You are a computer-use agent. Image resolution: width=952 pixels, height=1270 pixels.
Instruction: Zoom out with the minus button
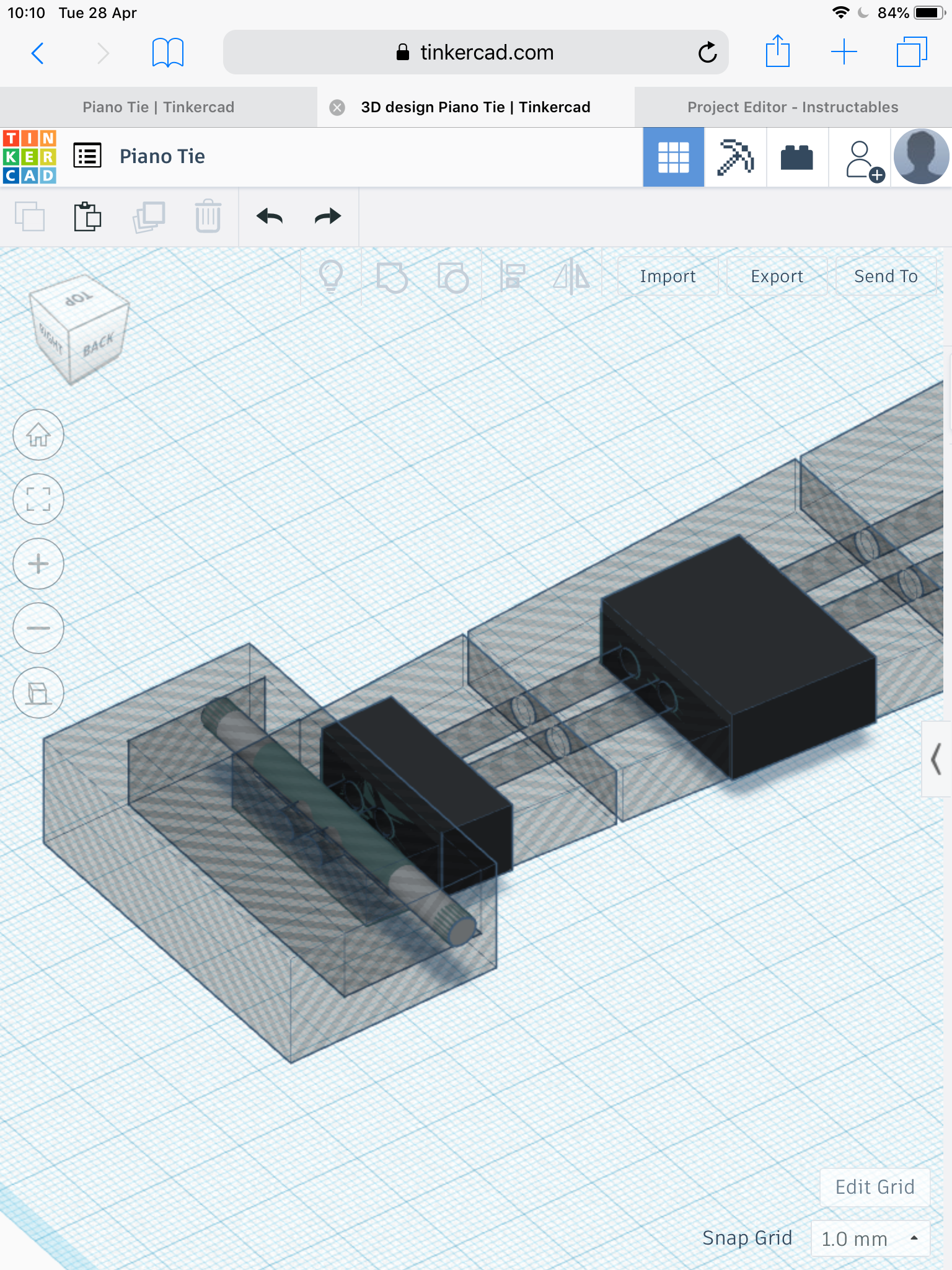pos(38,628)
